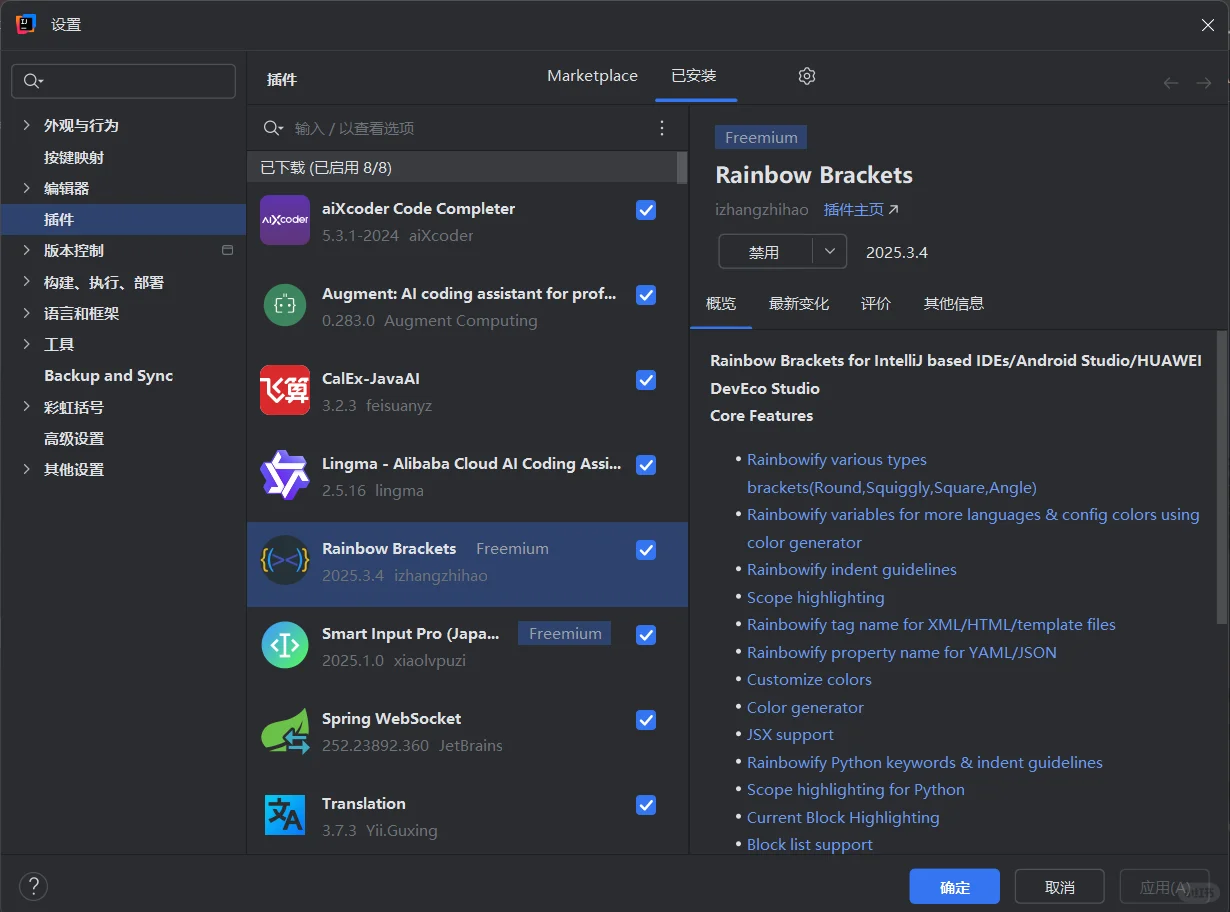Viewport: 1230px width, 912px height.
Task: Switch to the 已安装 tab
Action: point(694,76)
